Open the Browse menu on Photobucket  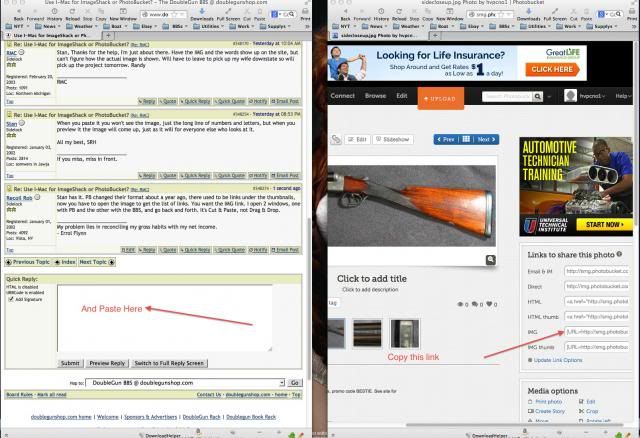[376, 96]
